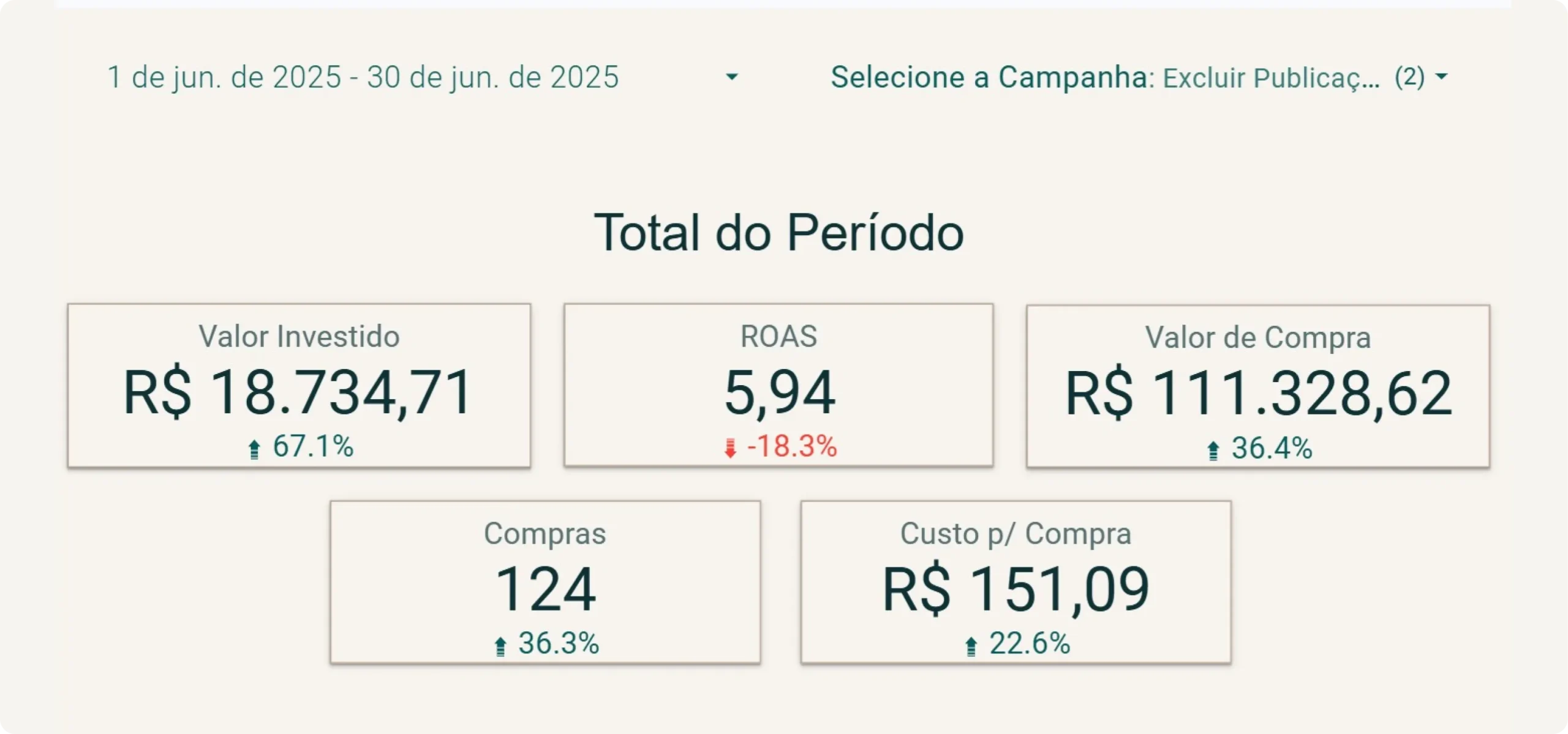
Task: Open the date range dropdown arrow
Action: (731, 77)
